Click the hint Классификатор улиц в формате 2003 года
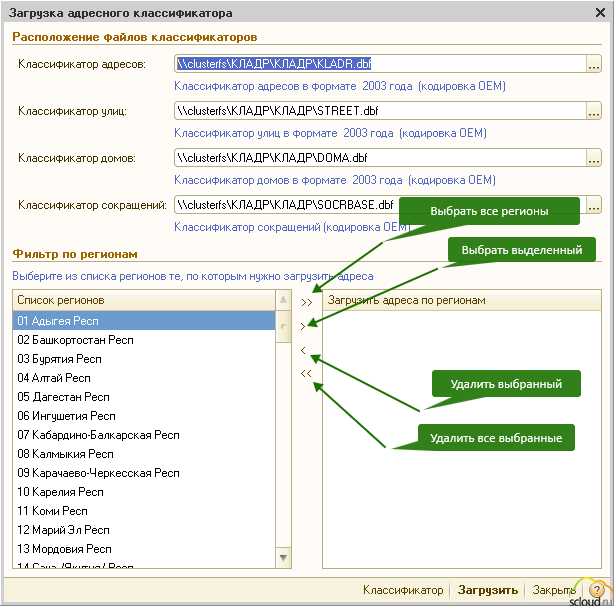This screenshot has width=614, height=606. pos(330,133)
